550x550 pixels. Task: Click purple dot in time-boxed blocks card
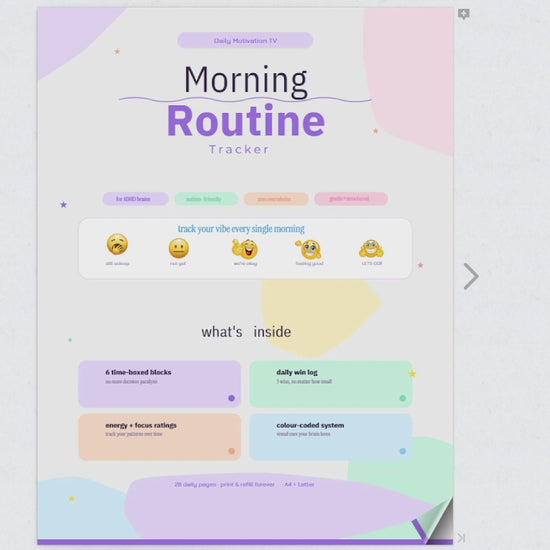point(232,398)
